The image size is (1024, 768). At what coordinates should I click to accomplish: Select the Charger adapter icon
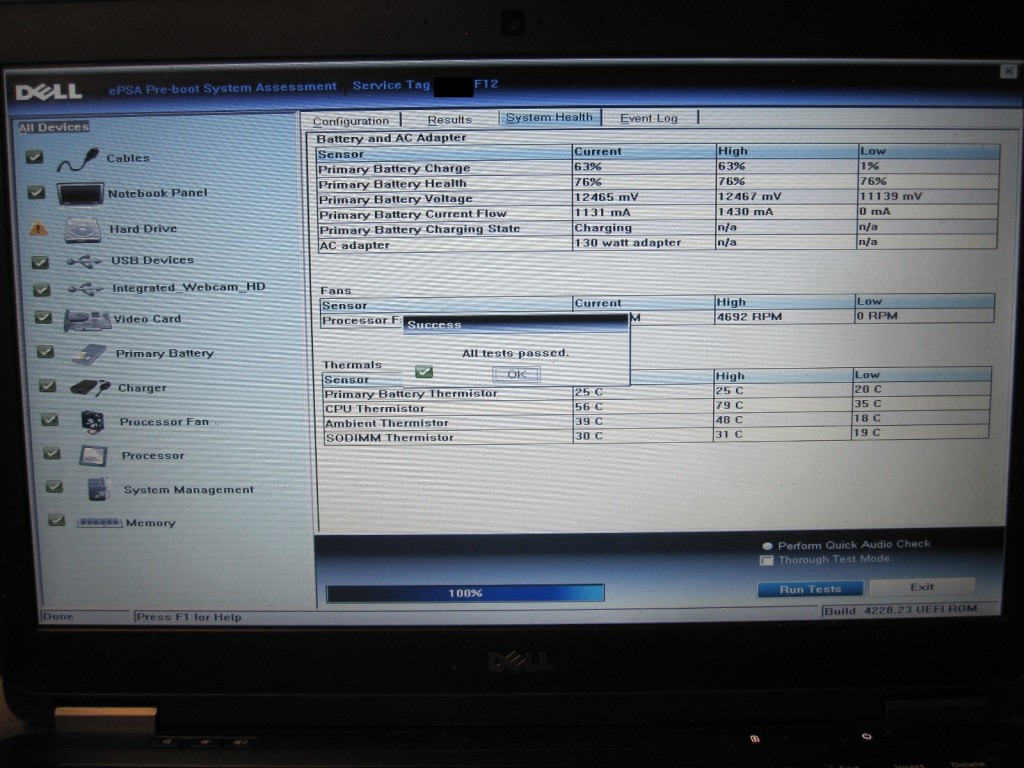click(x=90, y=388)
